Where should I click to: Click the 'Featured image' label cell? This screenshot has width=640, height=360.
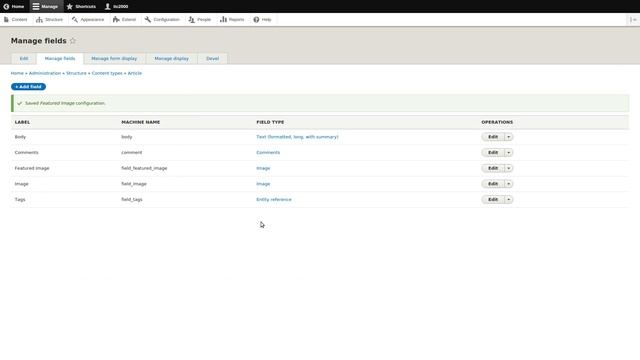[x=32, y=168]
